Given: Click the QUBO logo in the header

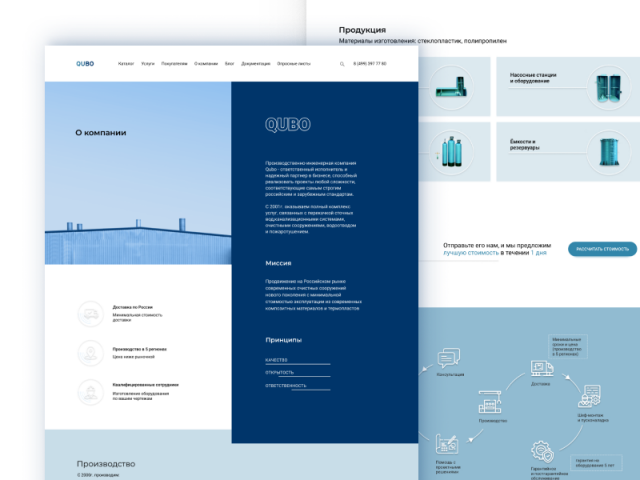Looking at the screenshot, I should pos(85,64).
